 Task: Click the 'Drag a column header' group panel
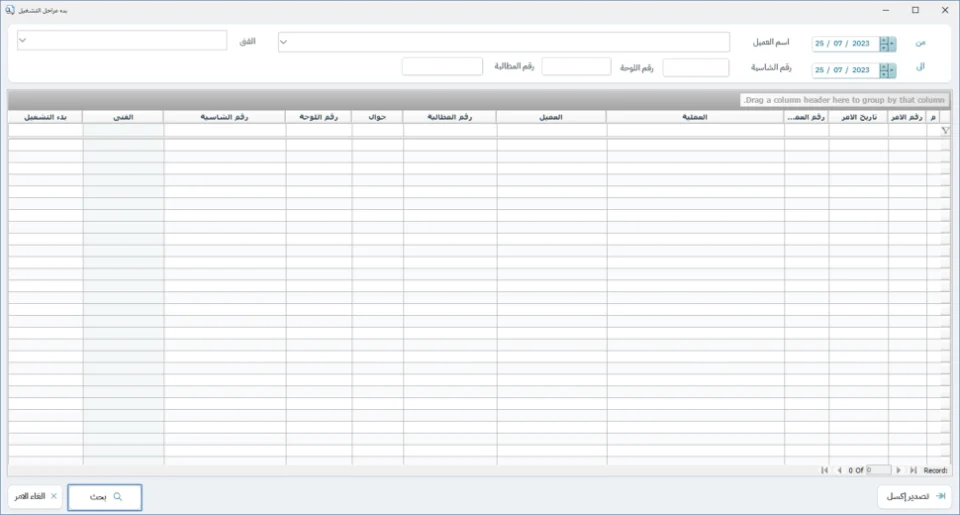pyautogui.click(x=844, y=100)
